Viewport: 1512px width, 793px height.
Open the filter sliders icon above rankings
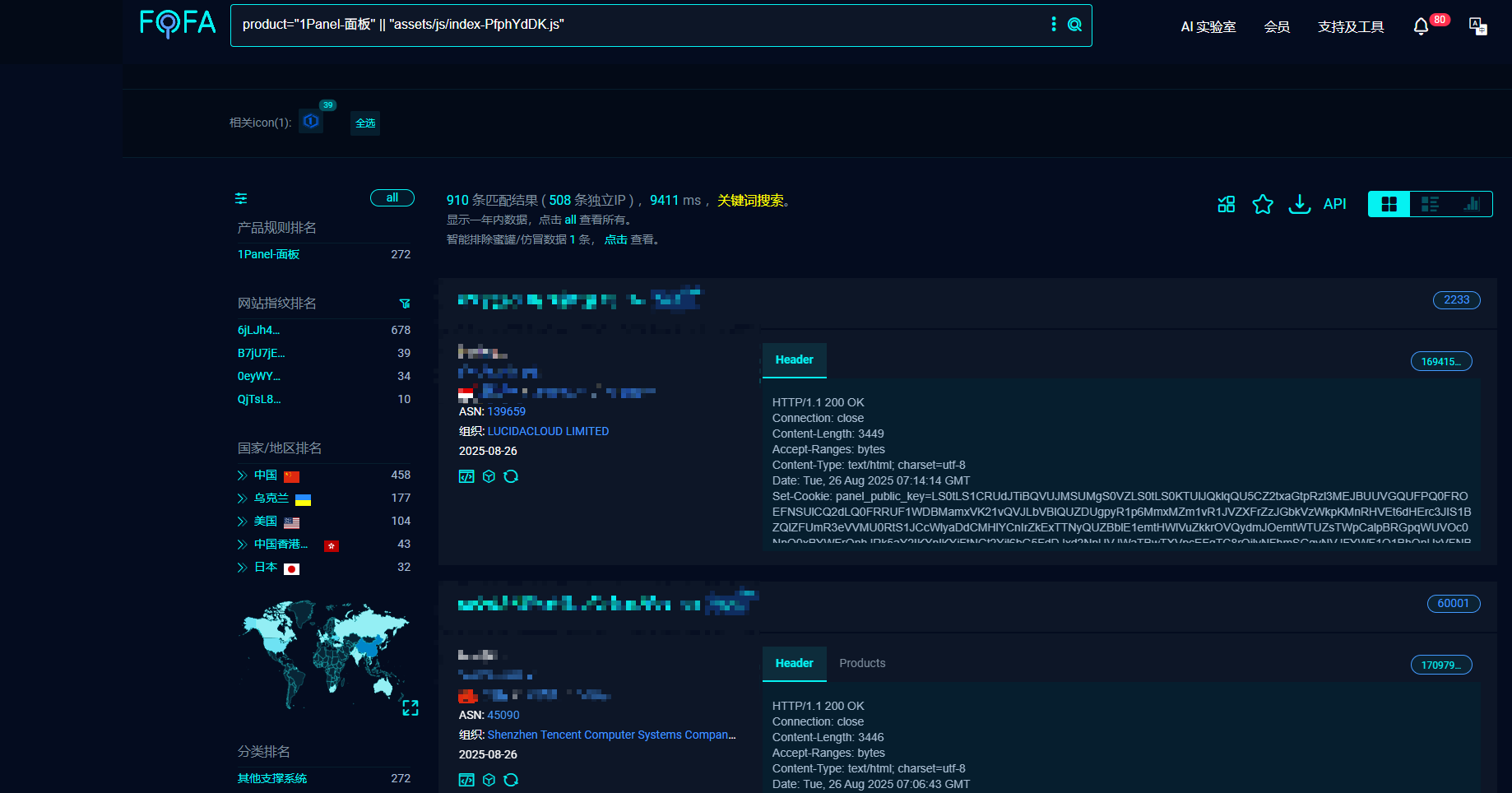[241, 198]
